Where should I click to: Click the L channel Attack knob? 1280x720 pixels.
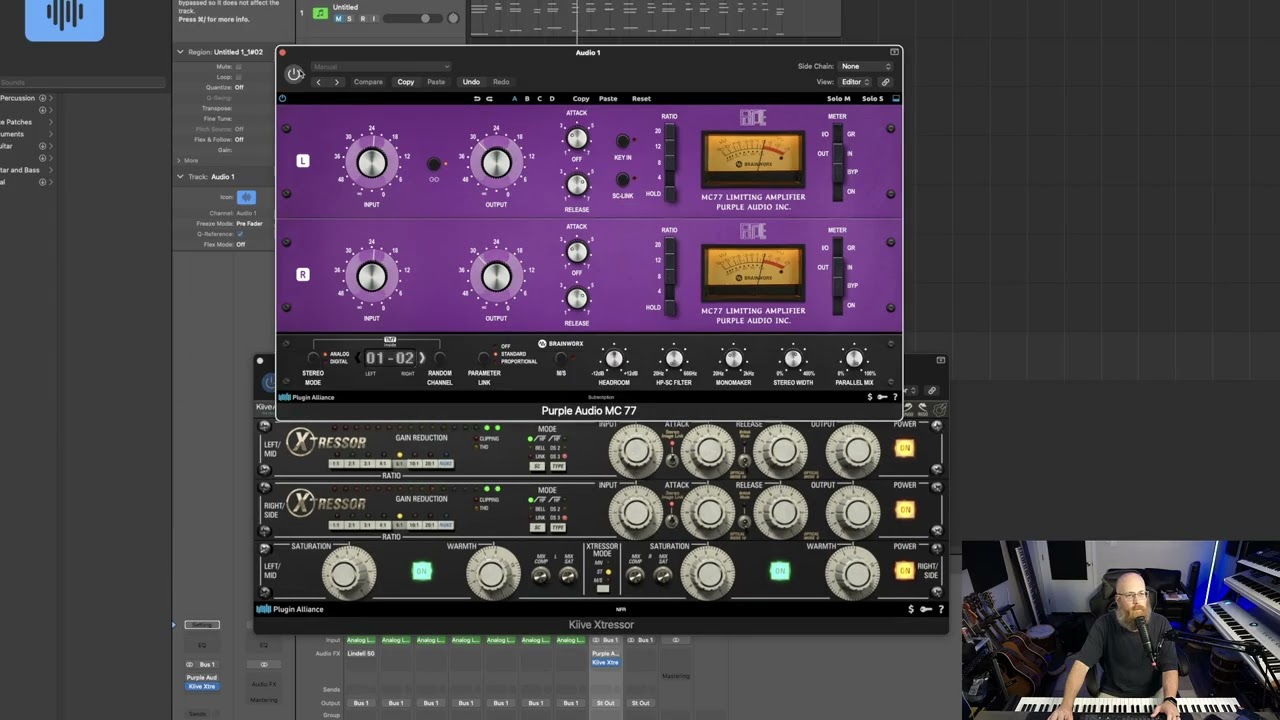tap(577, 139)
